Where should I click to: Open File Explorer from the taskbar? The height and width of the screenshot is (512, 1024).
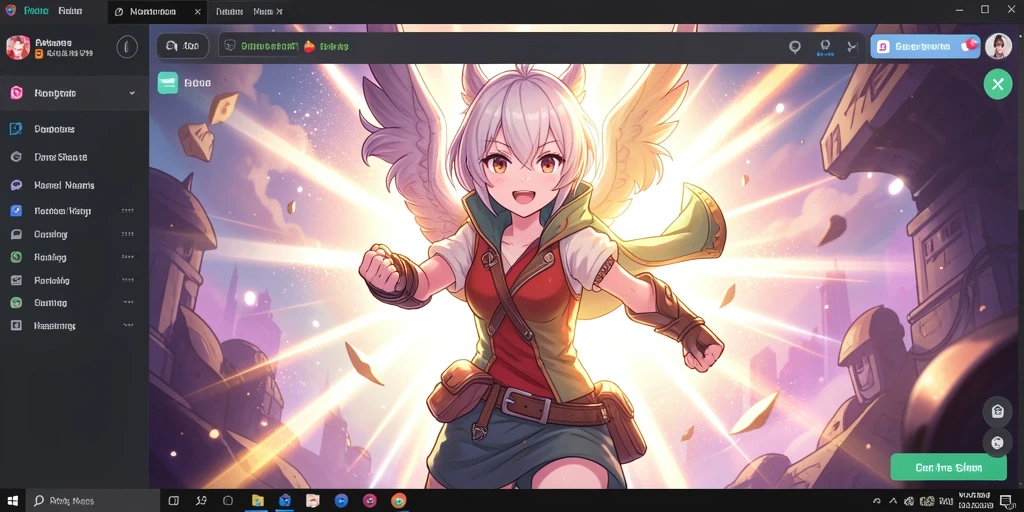257,501
